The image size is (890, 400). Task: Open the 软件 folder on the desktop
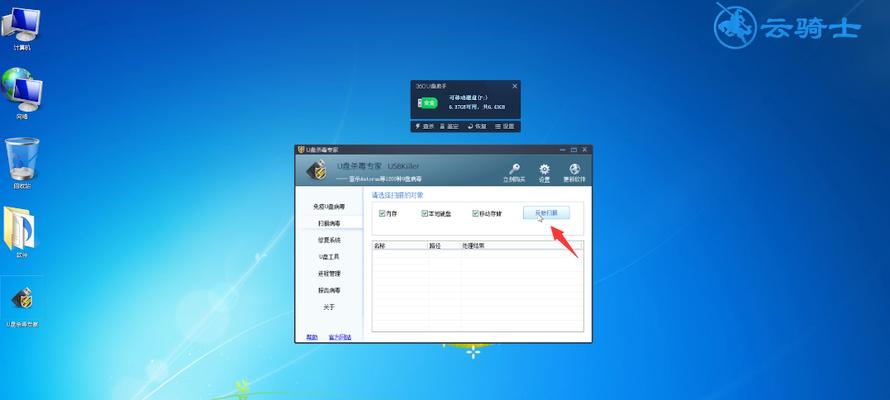21,233
